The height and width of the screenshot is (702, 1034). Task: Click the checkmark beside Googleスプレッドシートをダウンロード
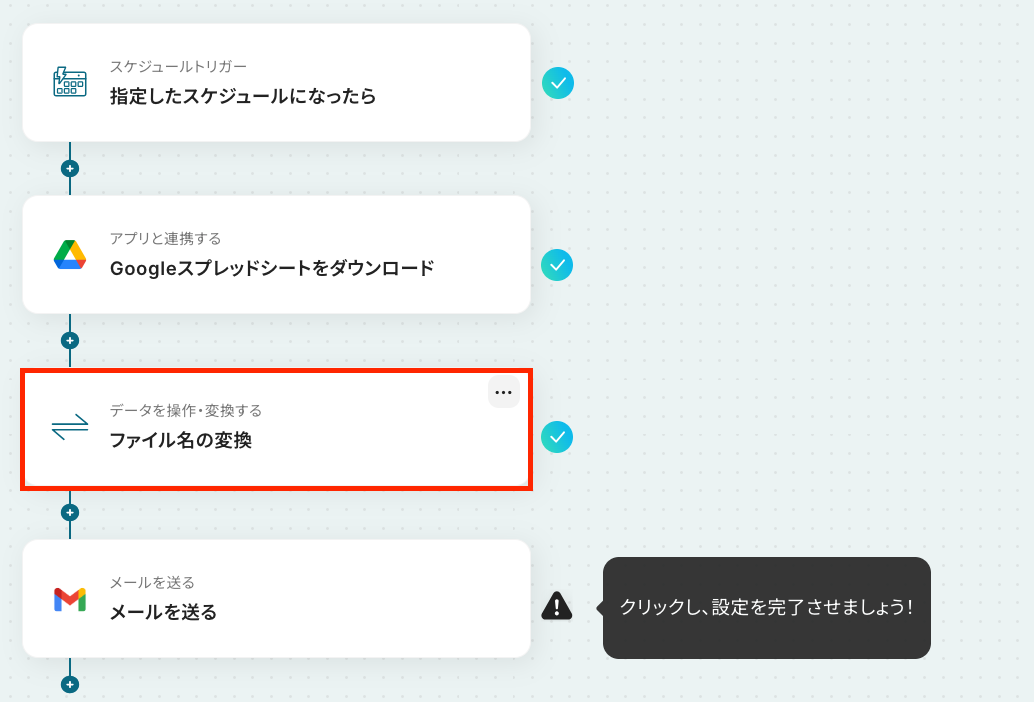(557, 265)
